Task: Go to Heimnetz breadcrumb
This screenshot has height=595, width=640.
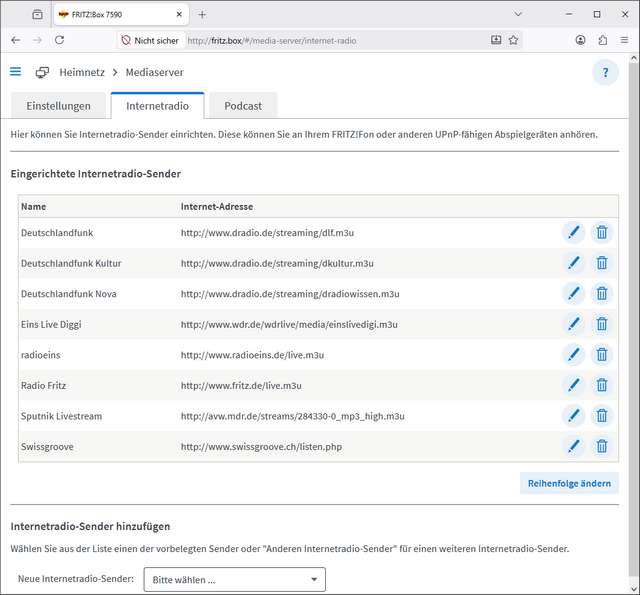Action: (82, 72)
